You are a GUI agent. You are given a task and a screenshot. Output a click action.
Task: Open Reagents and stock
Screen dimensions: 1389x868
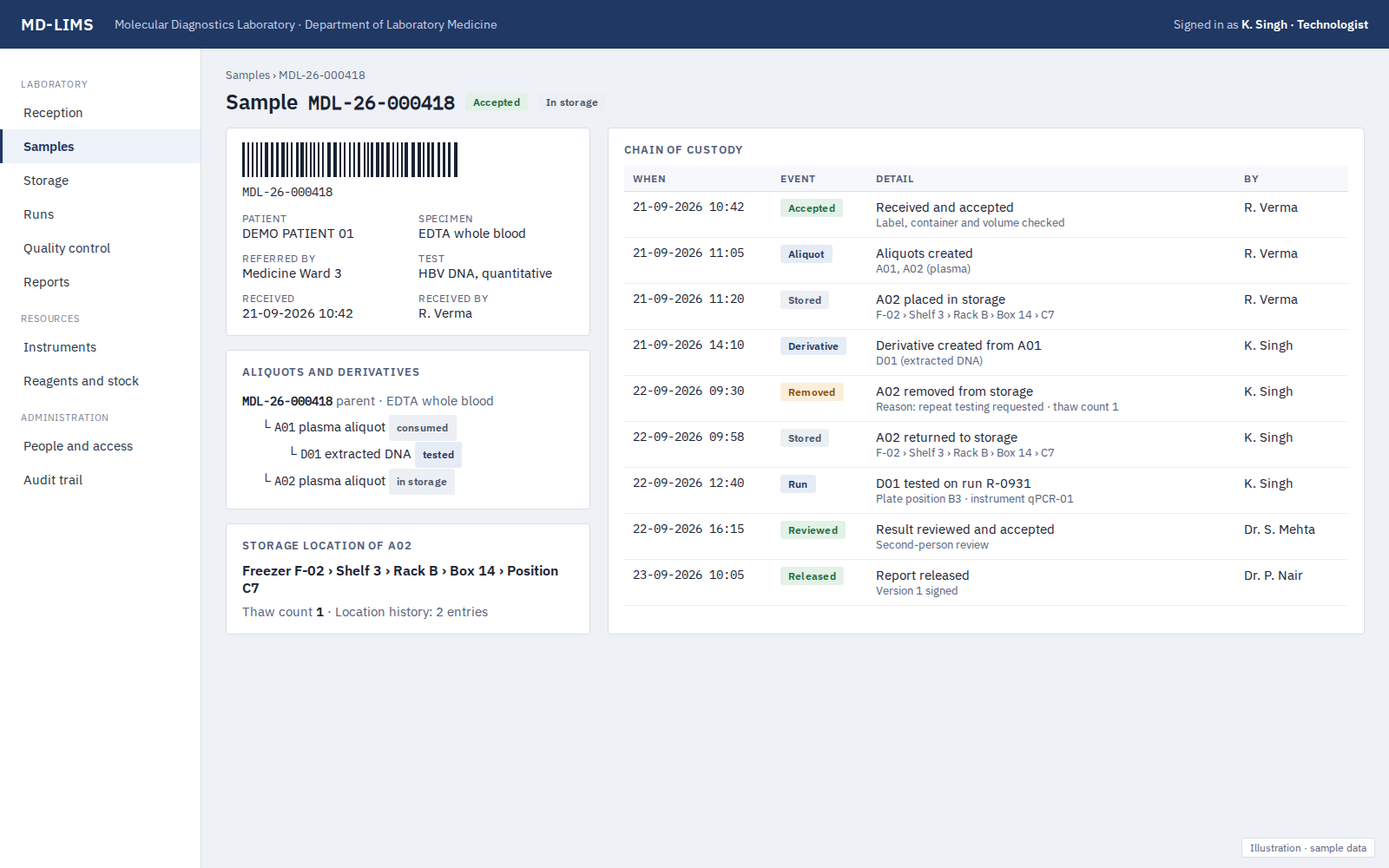point(100,381)
